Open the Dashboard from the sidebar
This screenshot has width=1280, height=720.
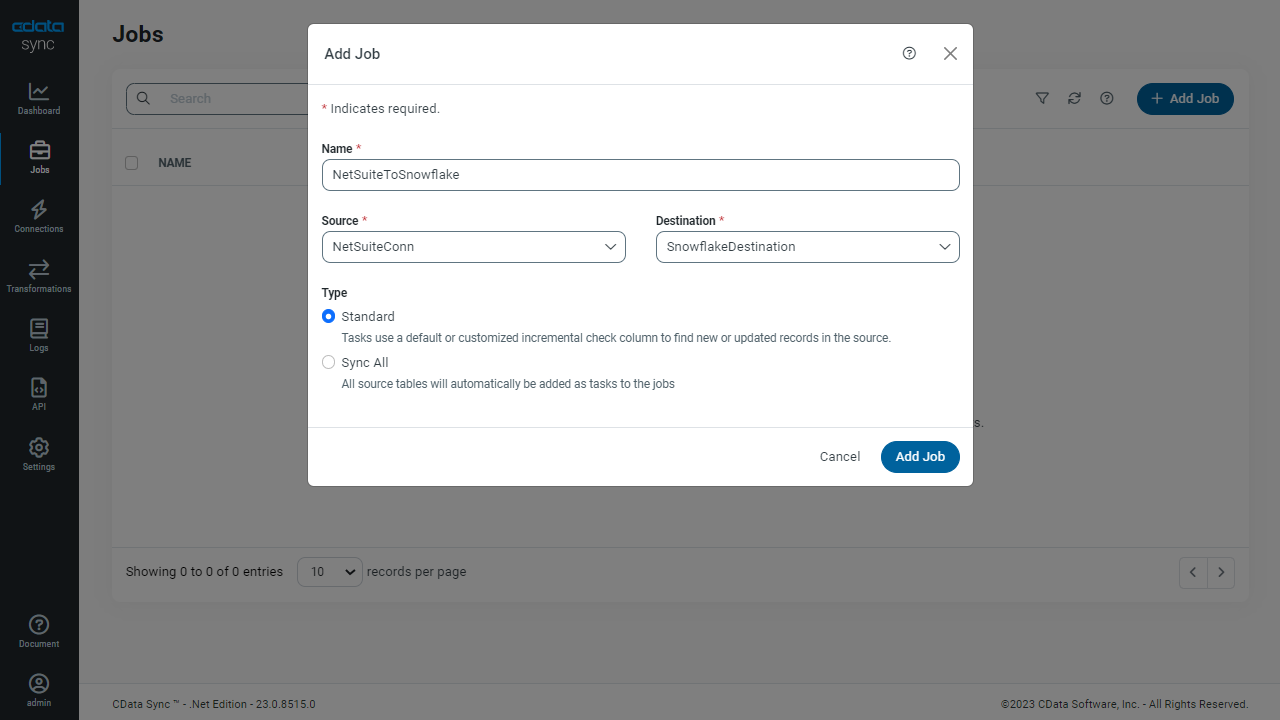[39, 98]
